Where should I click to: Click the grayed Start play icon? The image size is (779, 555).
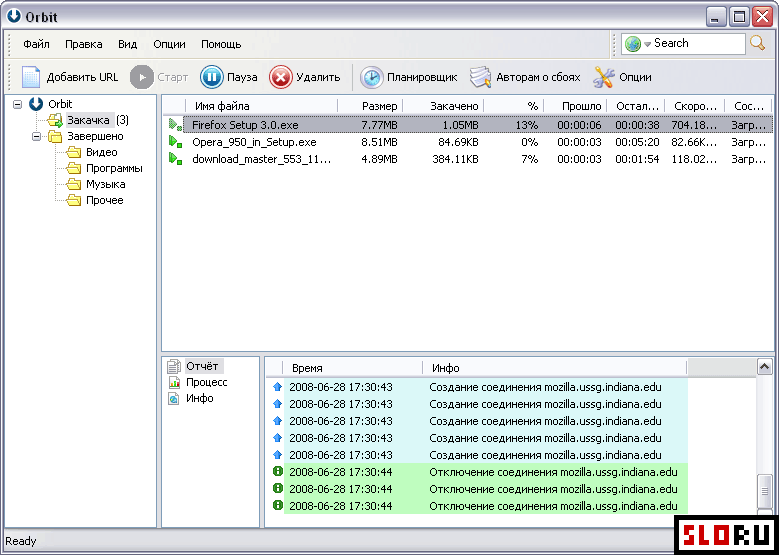tap(142, 78)
